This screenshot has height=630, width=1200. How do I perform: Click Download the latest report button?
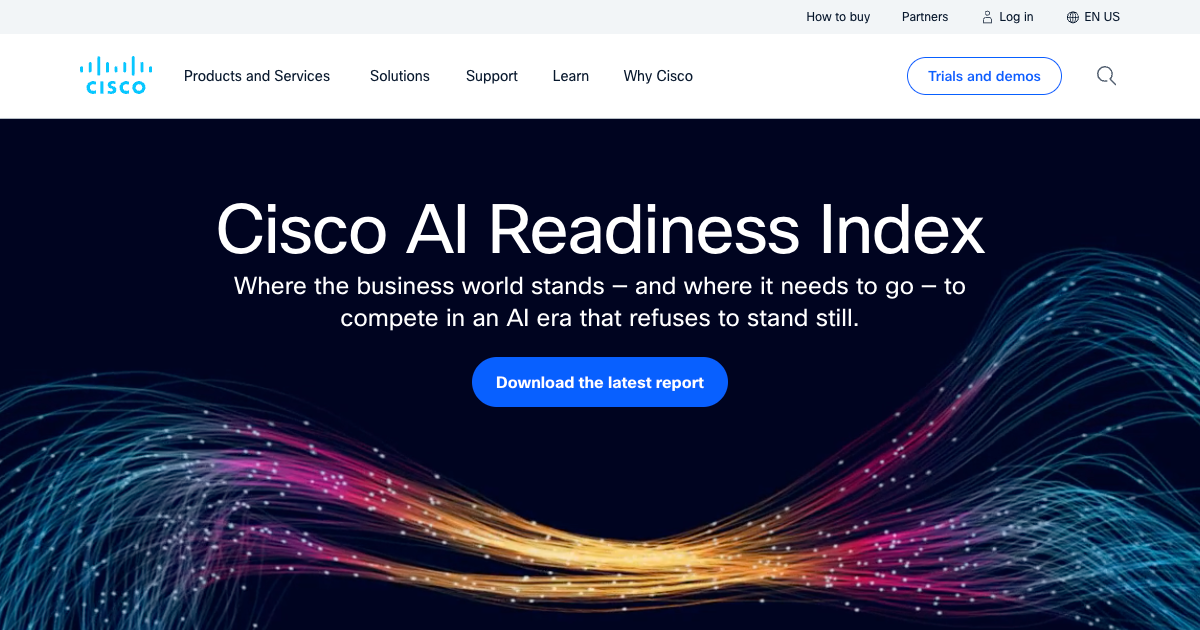coord(600,382)
